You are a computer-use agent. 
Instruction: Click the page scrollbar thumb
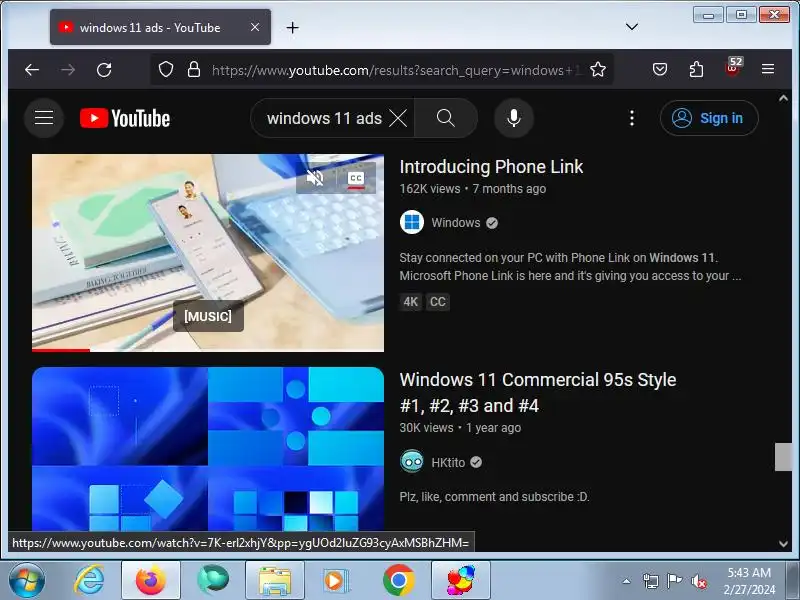pos(783,457)
